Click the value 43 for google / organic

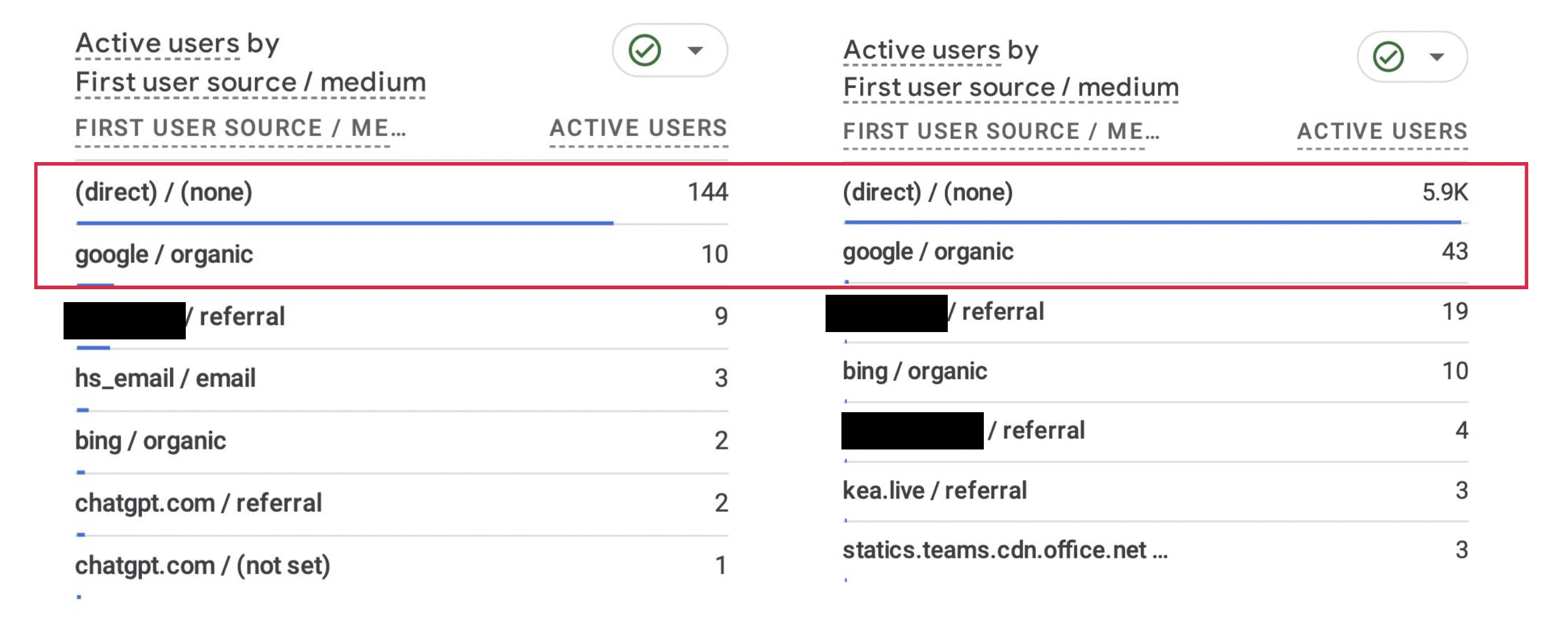(1455, 251)
